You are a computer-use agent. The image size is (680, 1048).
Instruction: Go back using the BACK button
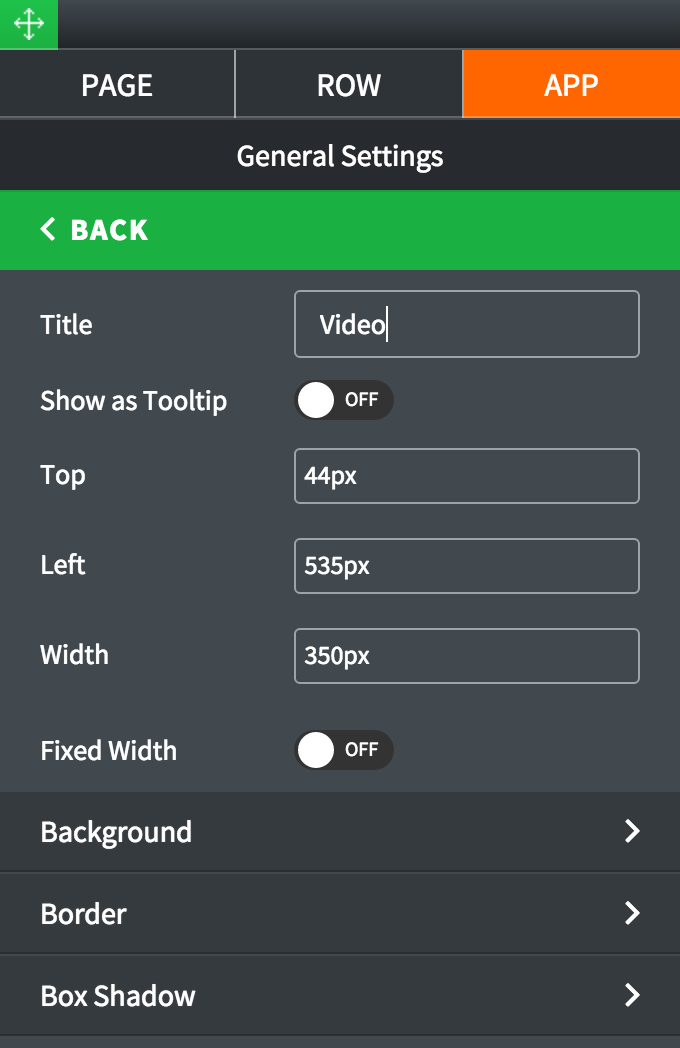pos(108,230)
